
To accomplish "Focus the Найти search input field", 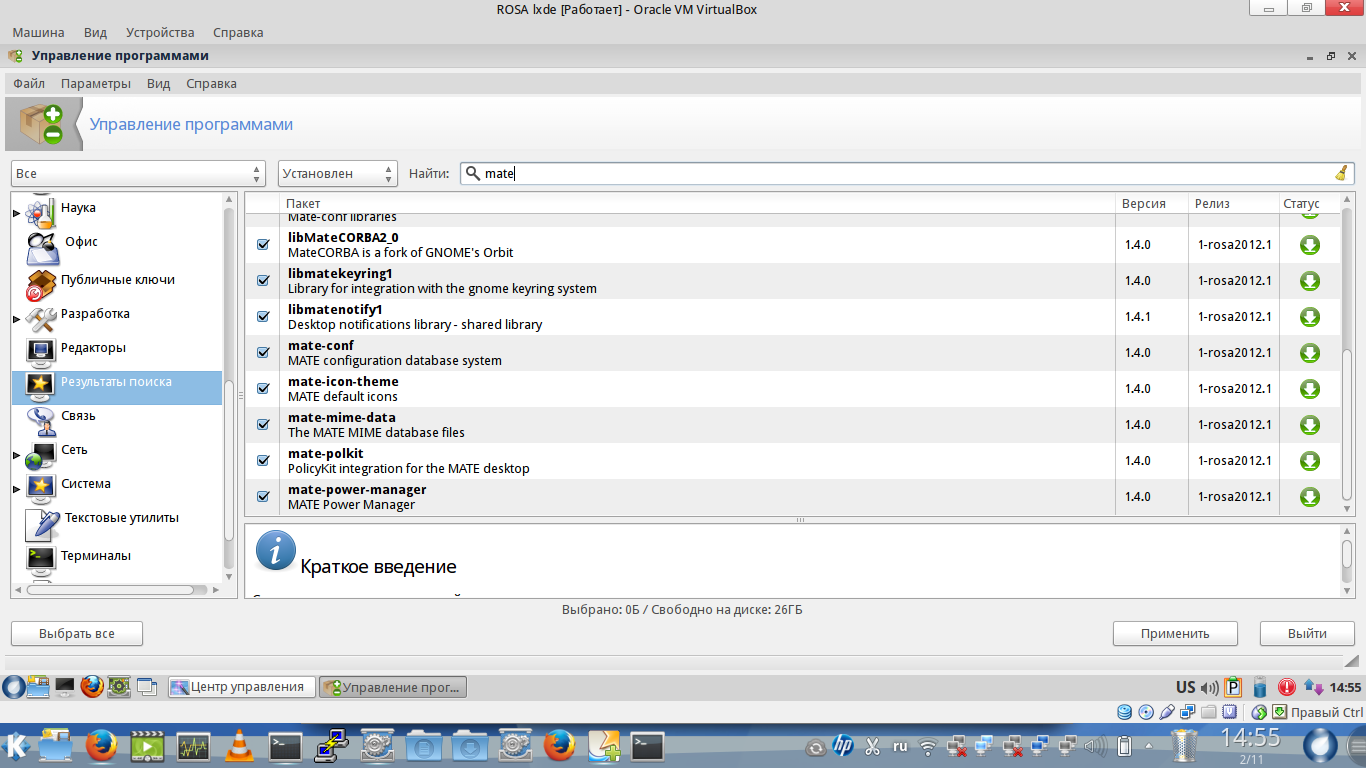I will [x=907, y=174].
